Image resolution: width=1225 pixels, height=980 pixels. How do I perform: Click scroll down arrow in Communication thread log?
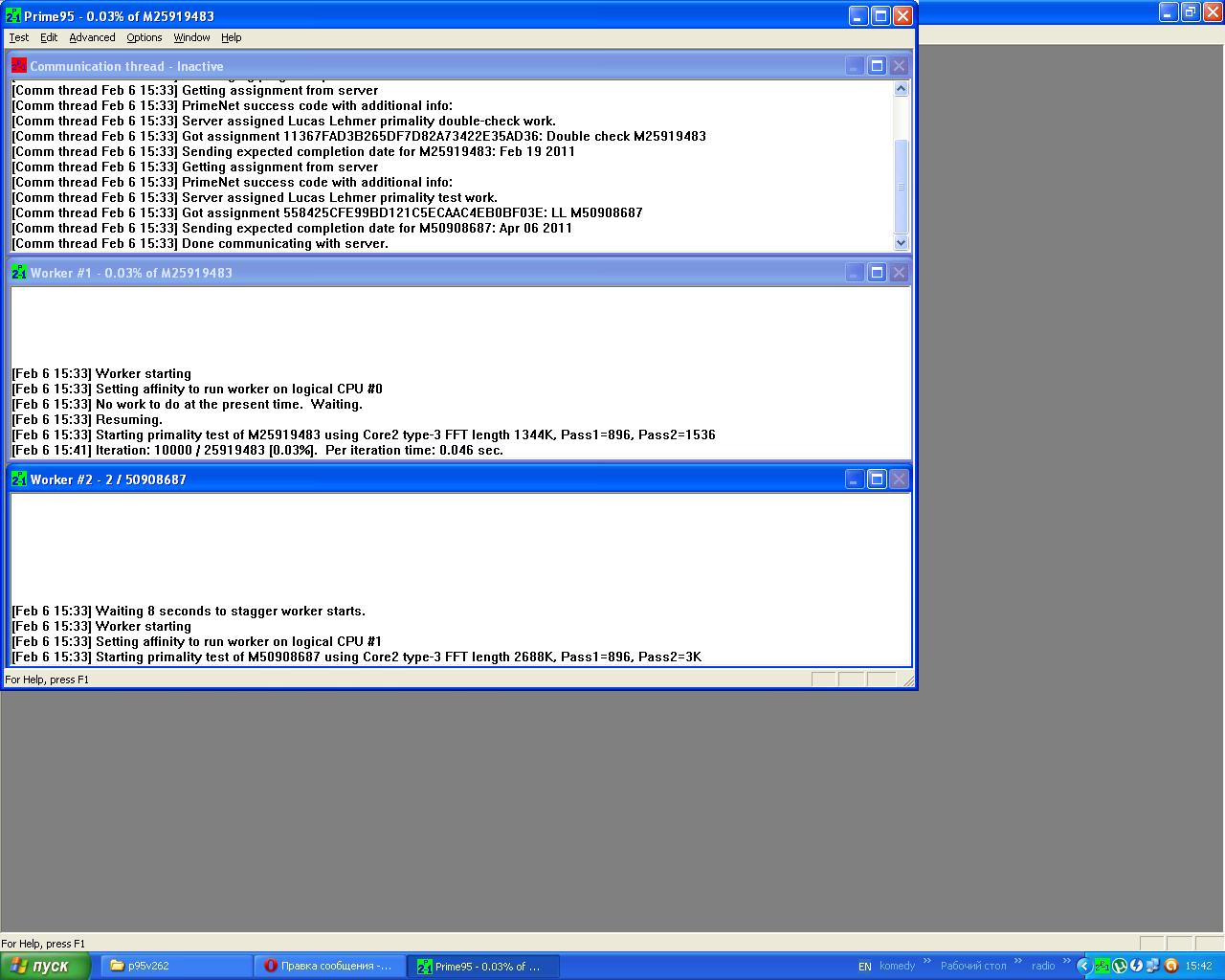click(901, 243)
